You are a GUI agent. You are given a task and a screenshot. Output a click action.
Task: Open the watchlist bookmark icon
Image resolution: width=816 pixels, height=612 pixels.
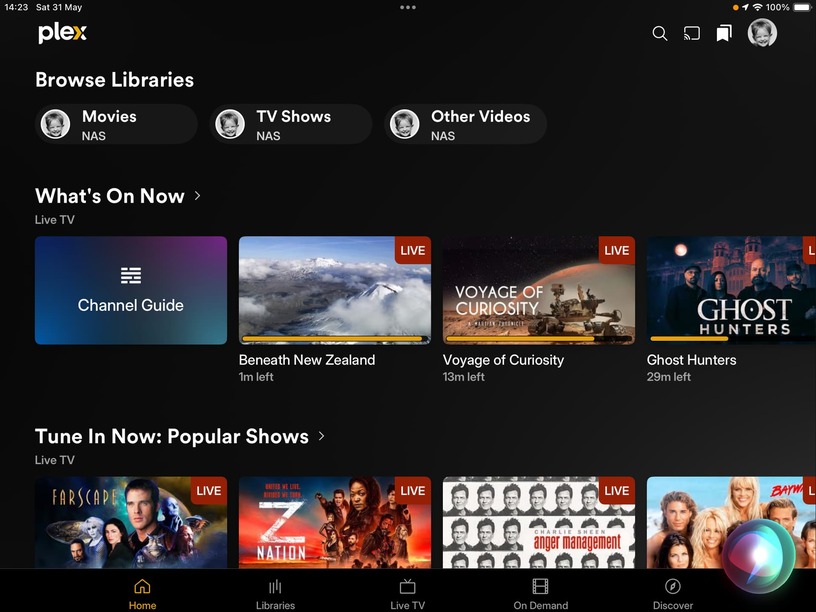724,33
